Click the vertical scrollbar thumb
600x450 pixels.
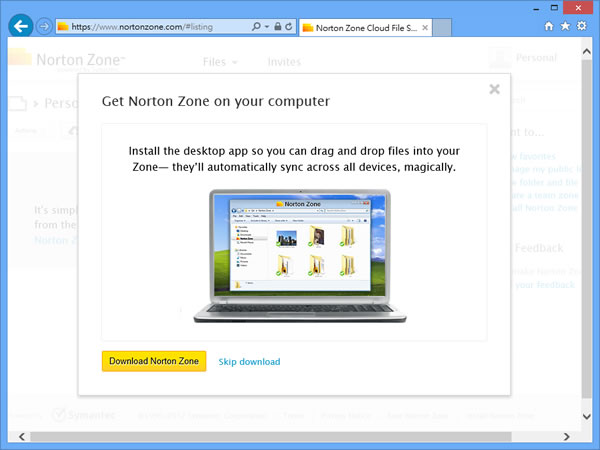pos(587,228)
